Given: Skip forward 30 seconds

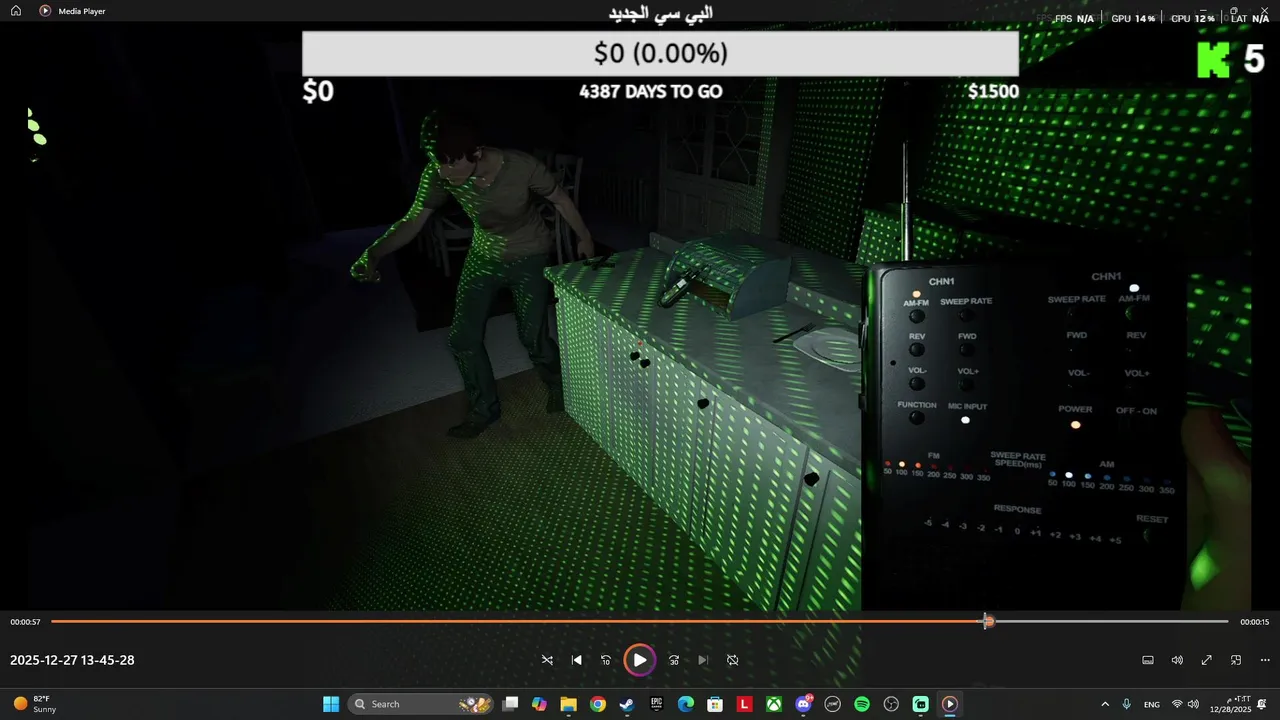Looking at the screenshot, I should 674,660.
